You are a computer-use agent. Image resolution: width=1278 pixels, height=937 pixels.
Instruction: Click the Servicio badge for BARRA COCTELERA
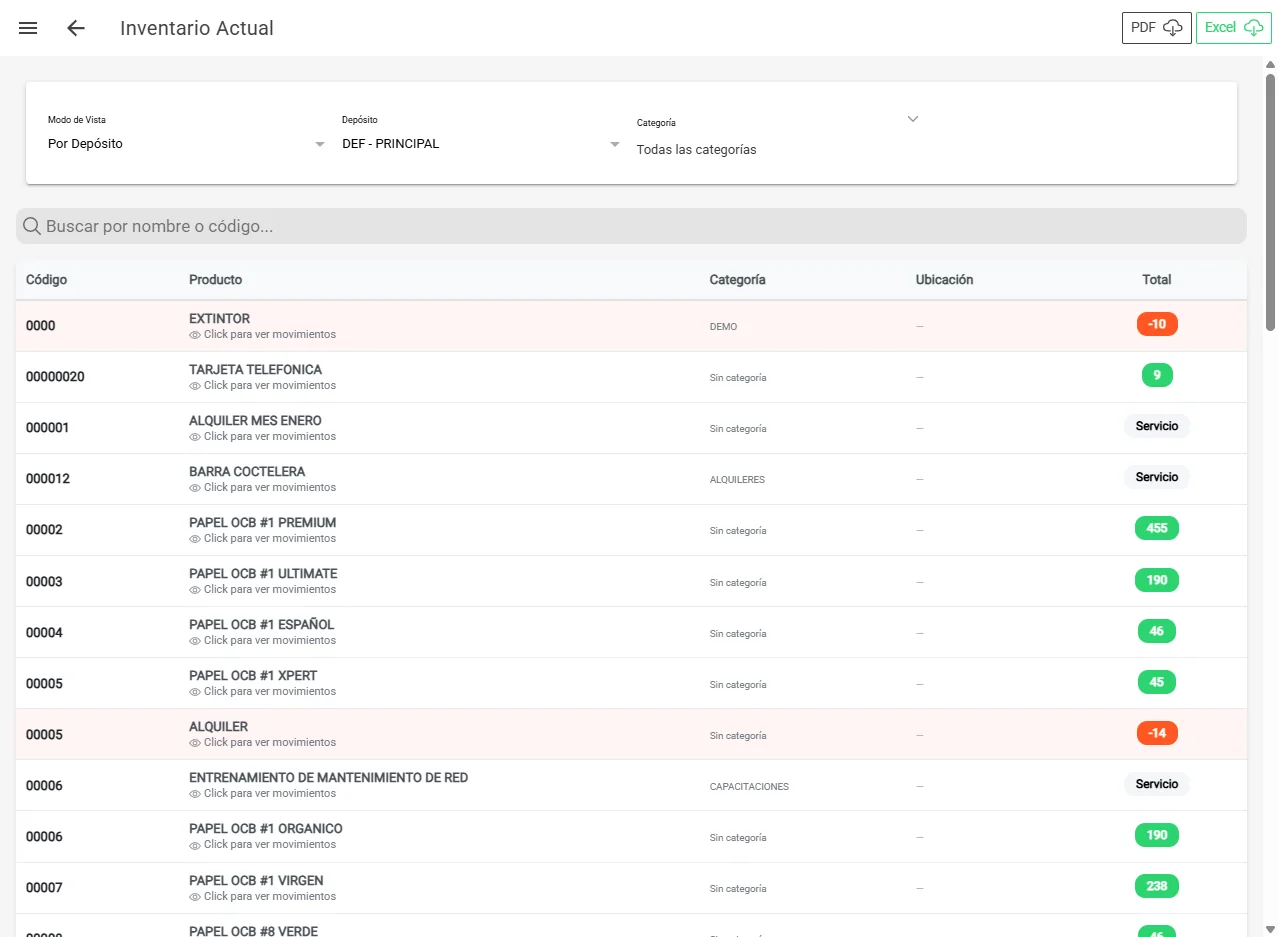1157,477
